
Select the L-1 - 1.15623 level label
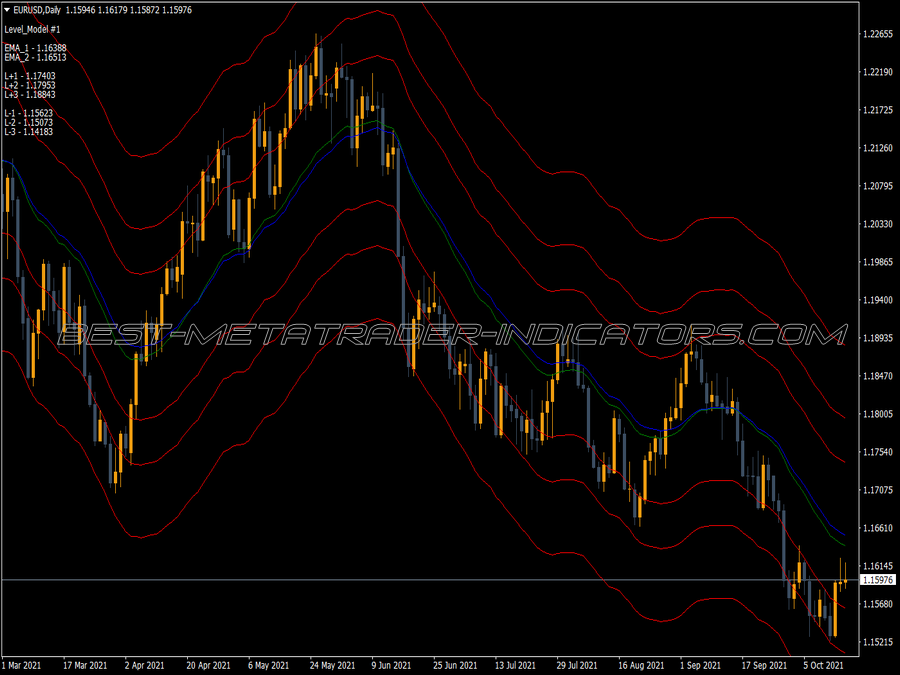(29, 113)
